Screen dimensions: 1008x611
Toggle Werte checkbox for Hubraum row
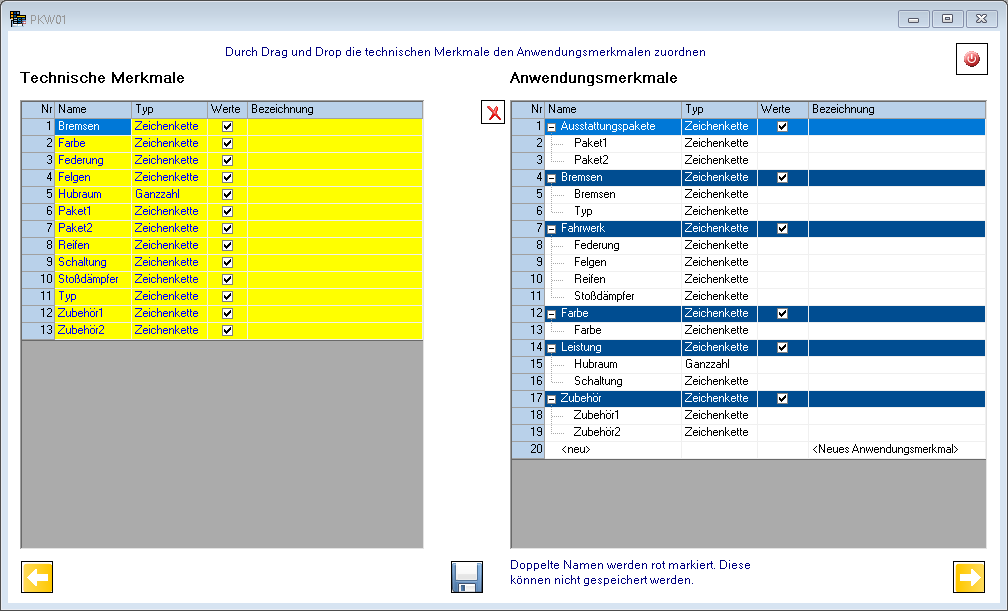228,194
